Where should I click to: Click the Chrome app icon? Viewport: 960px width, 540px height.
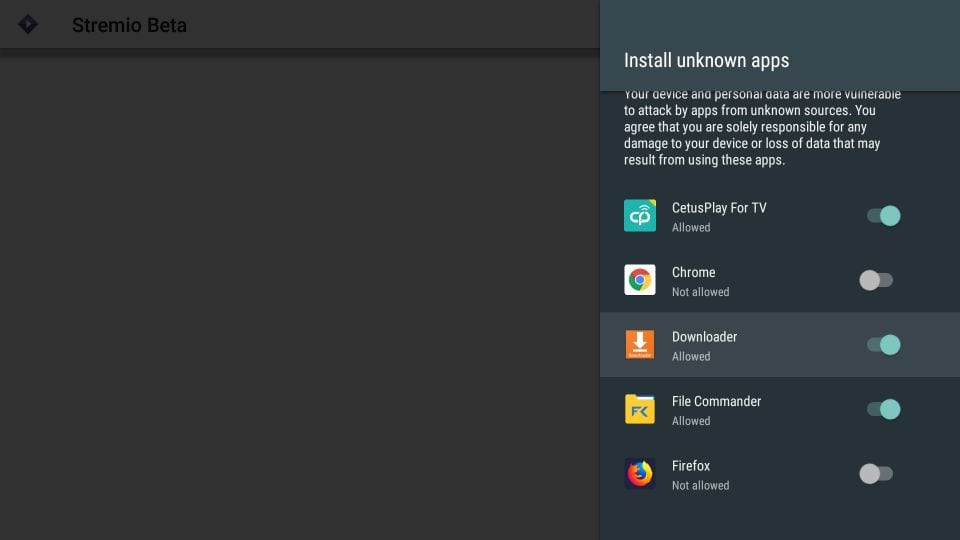point(640,280)
